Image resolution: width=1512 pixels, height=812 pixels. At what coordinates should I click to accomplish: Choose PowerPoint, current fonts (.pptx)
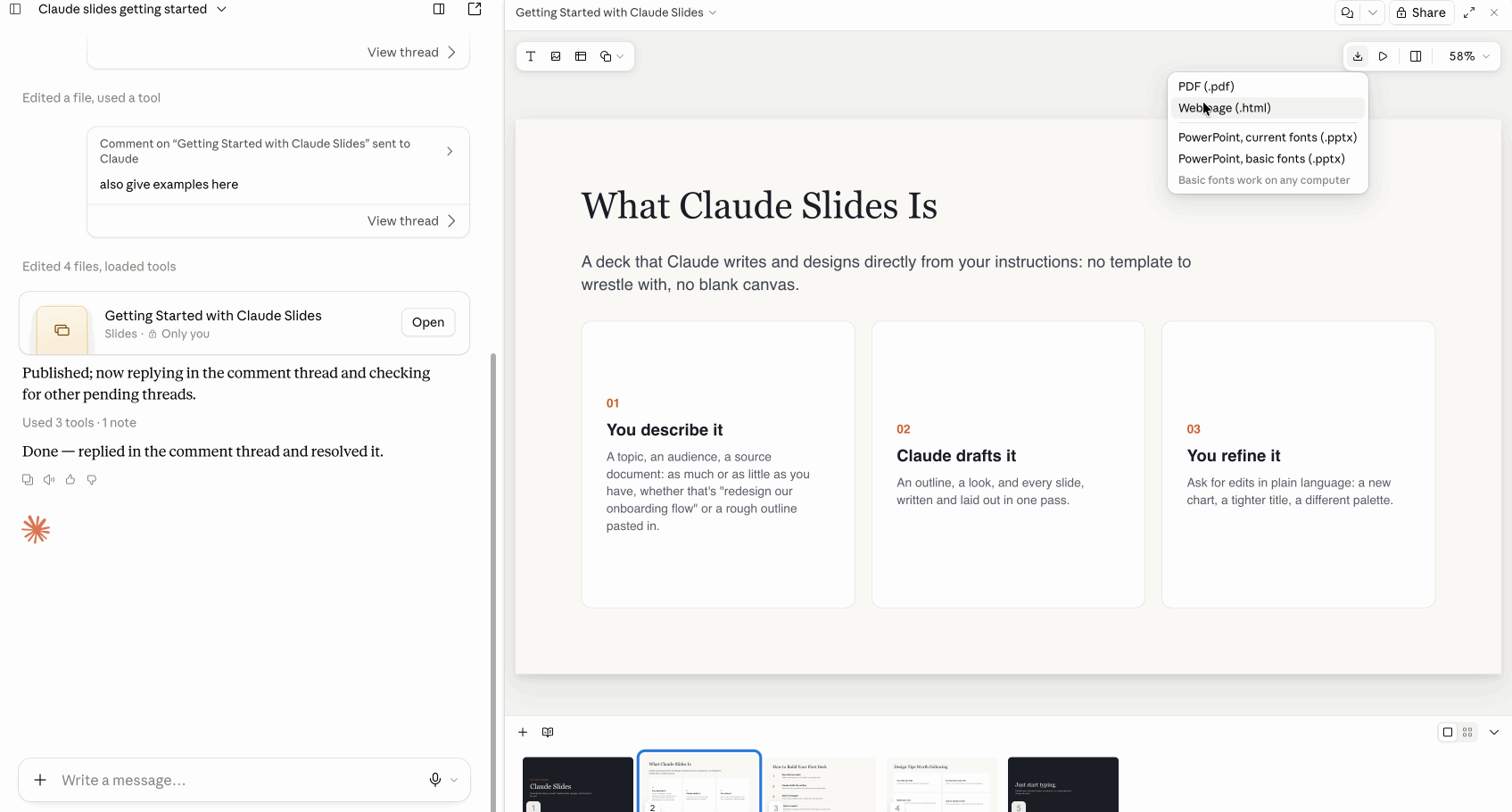[x=1268, y=137]
